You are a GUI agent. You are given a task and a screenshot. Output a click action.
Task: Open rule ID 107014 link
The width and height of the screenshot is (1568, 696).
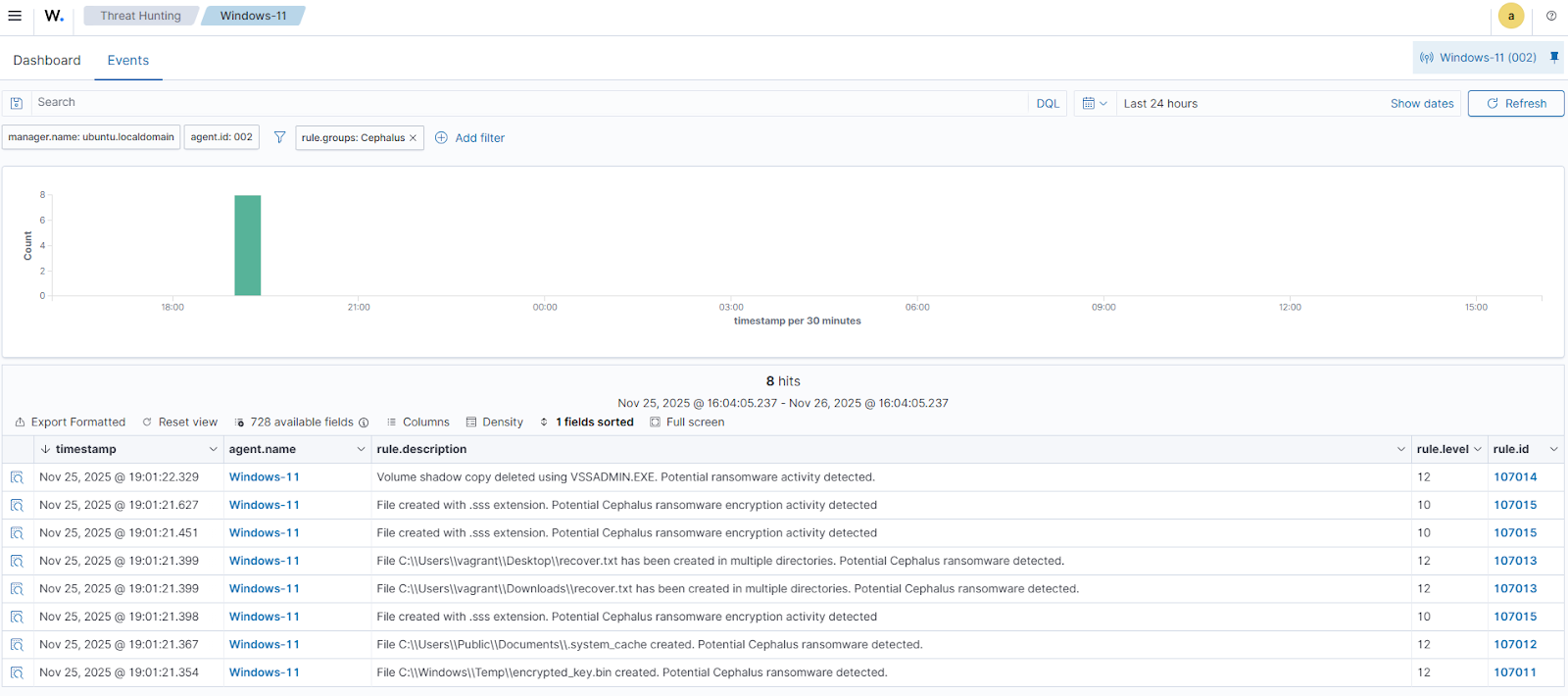click(x=1515, y=477)
